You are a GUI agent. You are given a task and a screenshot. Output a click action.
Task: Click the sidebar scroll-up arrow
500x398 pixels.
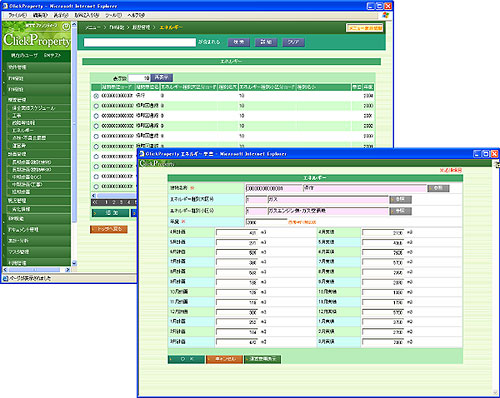point(74,25)
